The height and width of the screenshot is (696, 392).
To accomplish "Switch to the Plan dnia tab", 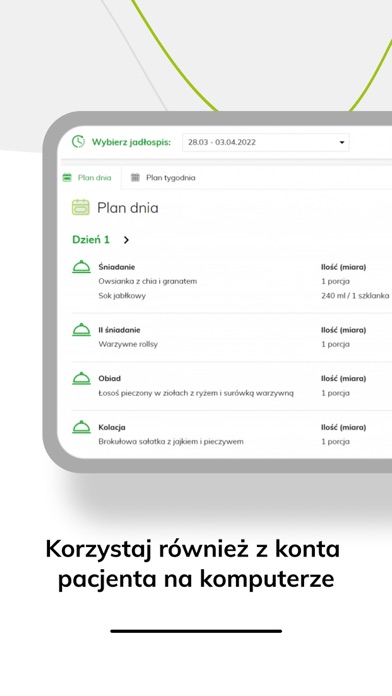I will pos(87,178).
